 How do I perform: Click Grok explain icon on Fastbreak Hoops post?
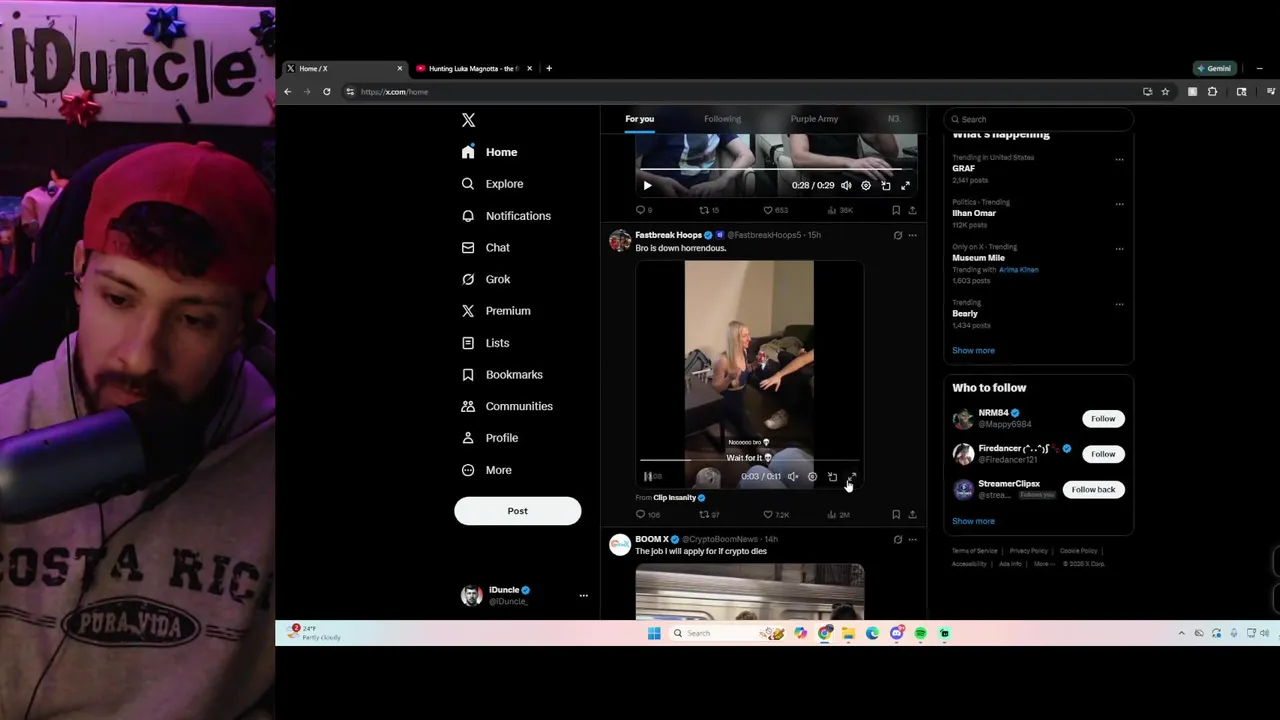(x=897, y=235)
